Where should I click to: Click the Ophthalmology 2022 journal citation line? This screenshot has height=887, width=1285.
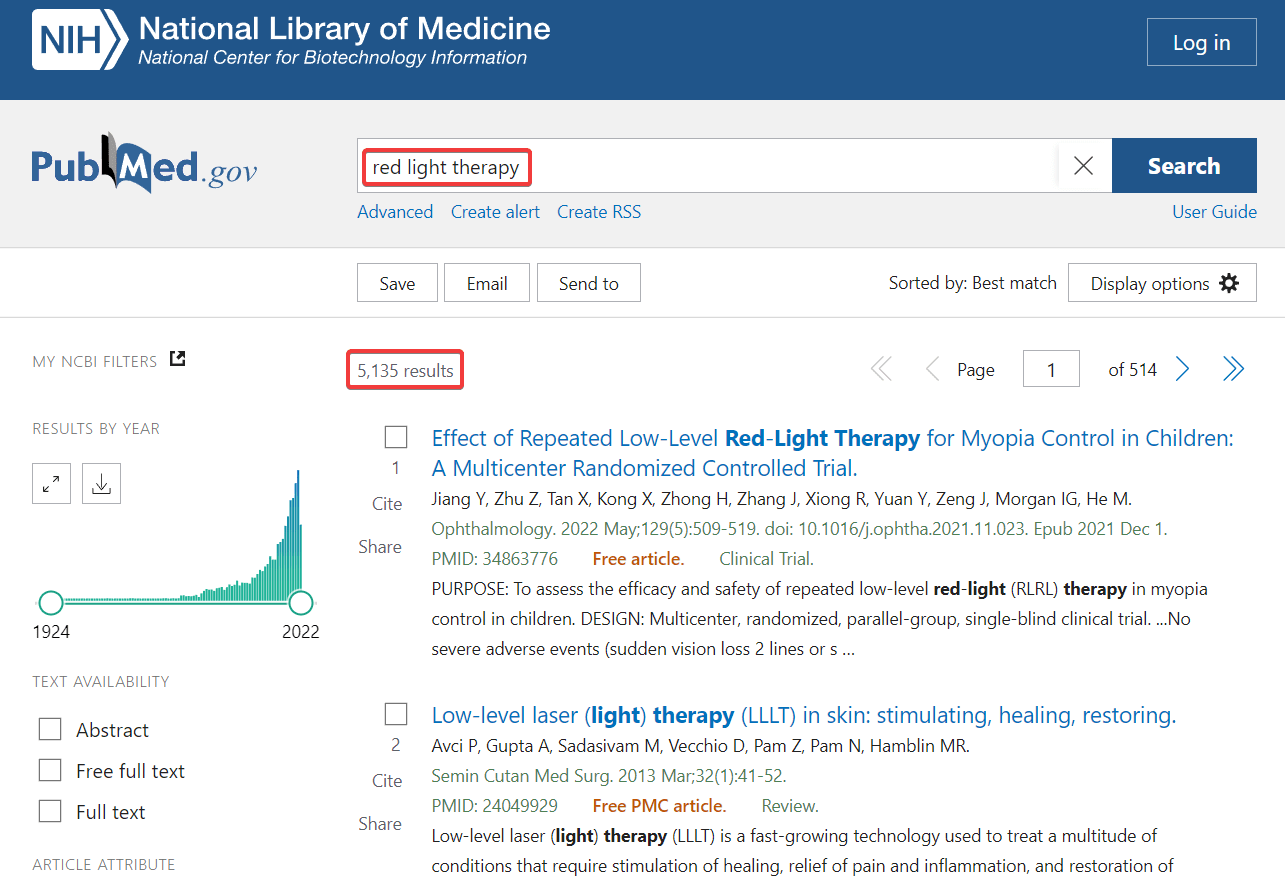pos(799,529)
